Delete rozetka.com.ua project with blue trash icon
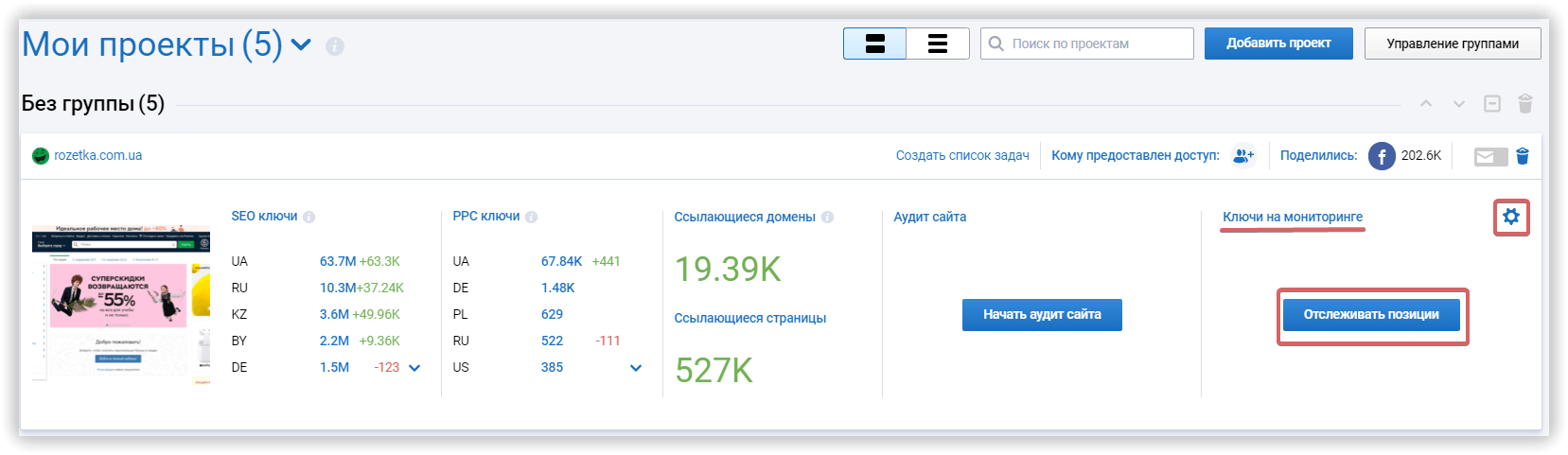 pyautogui.click(x=1523, y=156)
